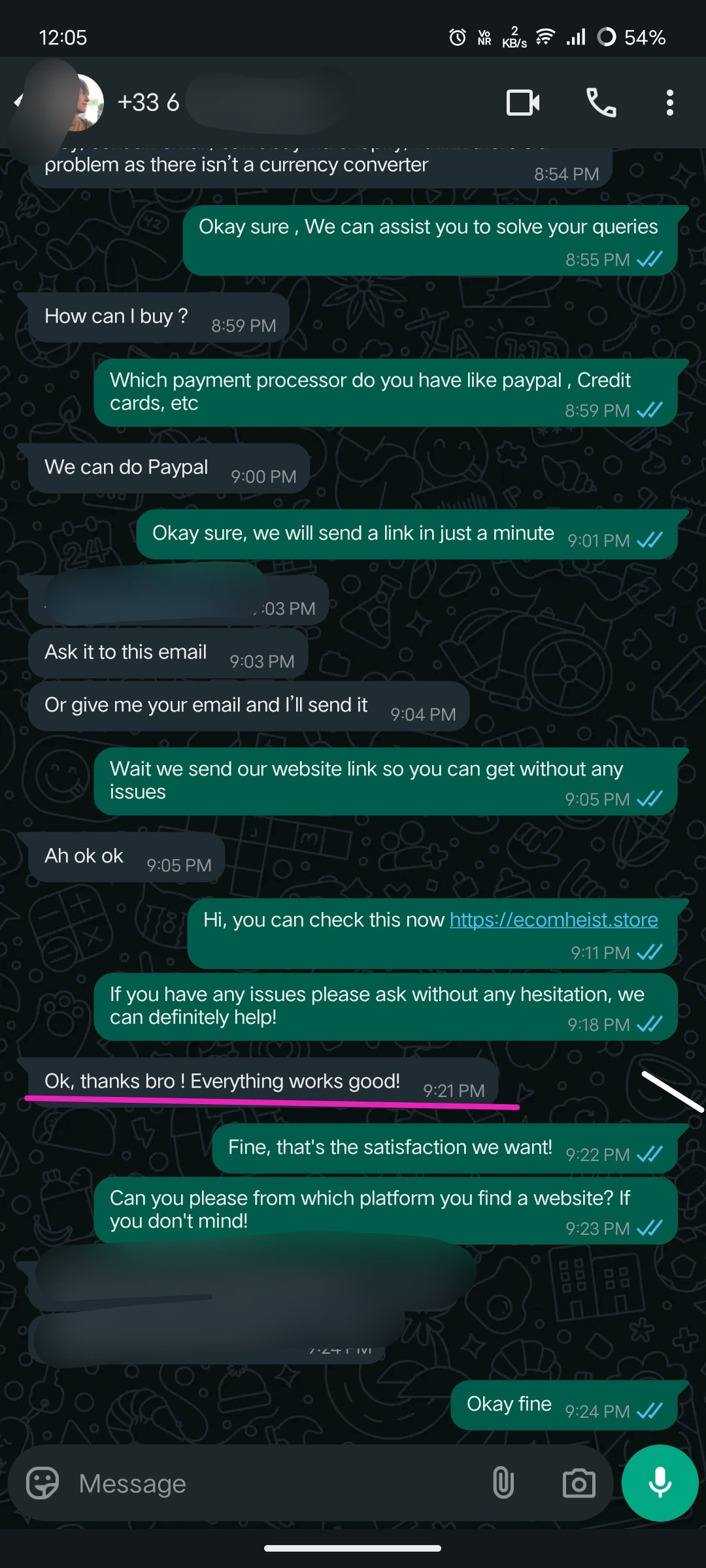This screenshot has height=1568, width=706.
Task: Select the 'Okay fine' sent message
Action: pyautogui.click(x=563, y=1405)
